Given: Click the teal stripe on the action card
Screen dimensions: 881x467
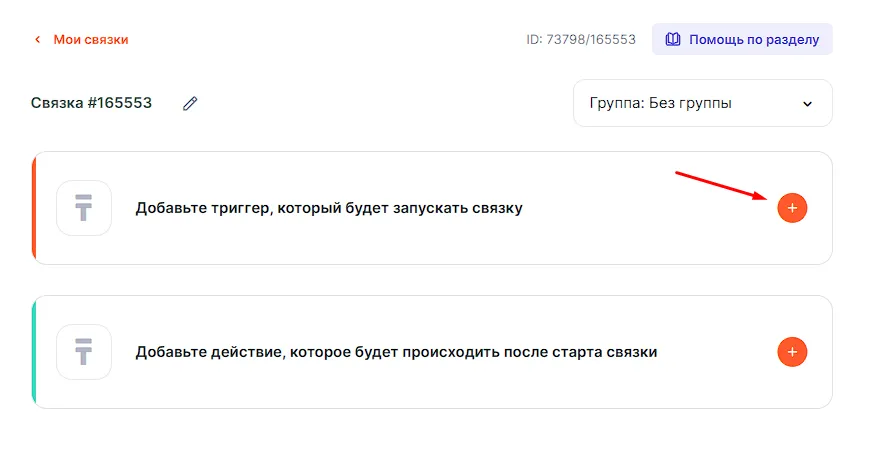Looking at the screenshot, I should pyautogui.click(x=35, y=352).
